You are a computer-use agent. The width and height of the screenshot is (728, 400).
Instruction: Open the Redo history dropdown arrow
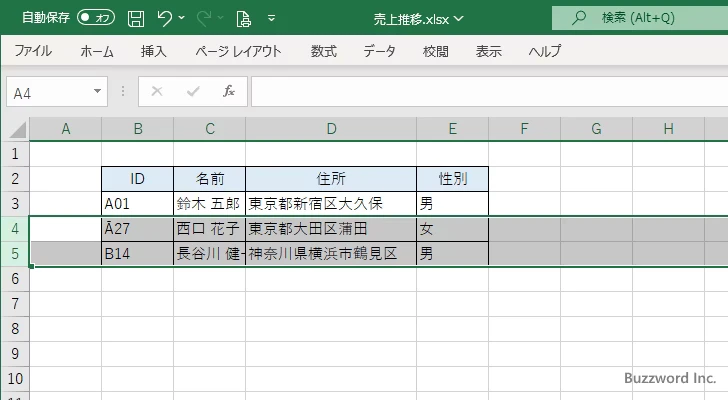(221, 18)
